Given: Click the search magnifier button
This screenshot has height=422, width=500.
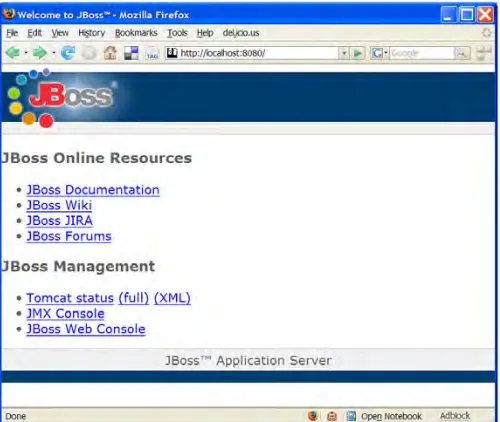Looking at the screenshot, I should [x=462, y=53].
